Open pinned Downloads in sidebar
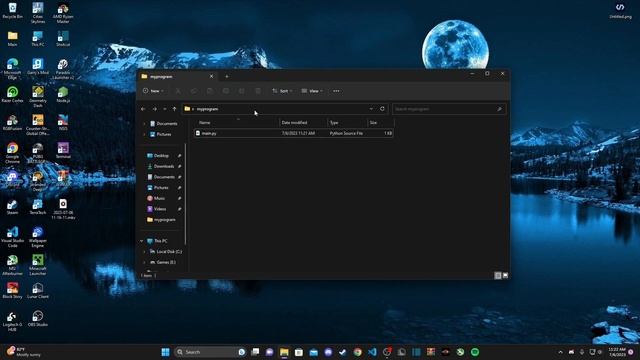Image resolution: width=640 pixels, height=360 pixels. (x=164, y=166)
